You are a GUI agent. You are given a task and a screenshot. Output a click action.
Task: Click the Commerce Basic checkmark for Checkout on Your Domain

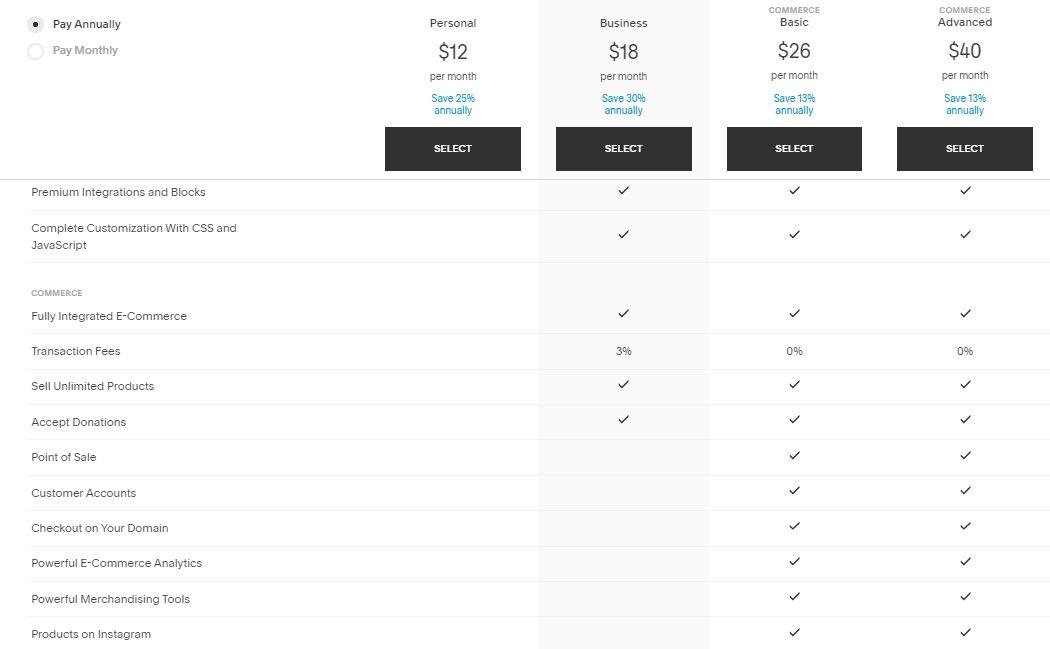coord(794,527)
